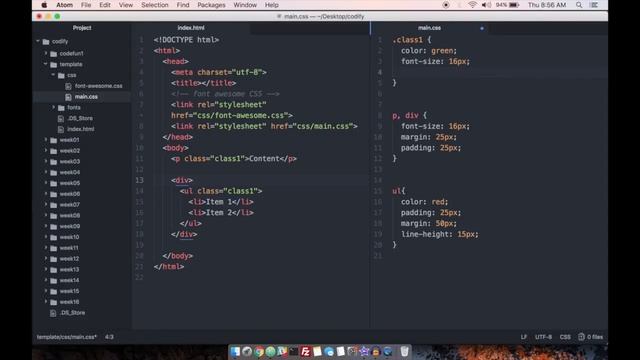Click cursor position 4:3 in status bar
The height and width of the screenshot is (360, 640).
[x=109, y=337]
